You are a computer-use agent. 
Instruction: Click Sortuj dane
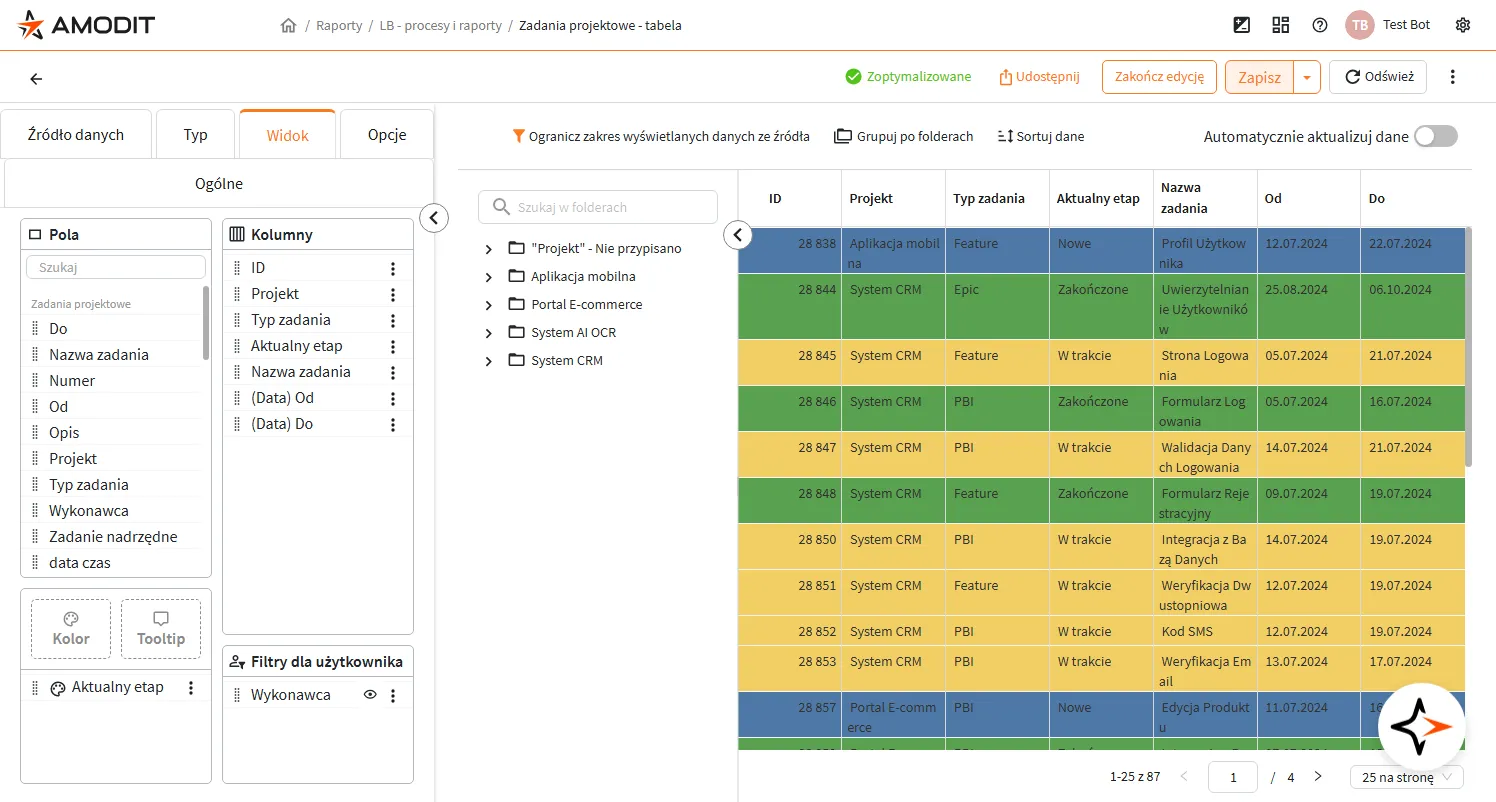pos(1041,136)
